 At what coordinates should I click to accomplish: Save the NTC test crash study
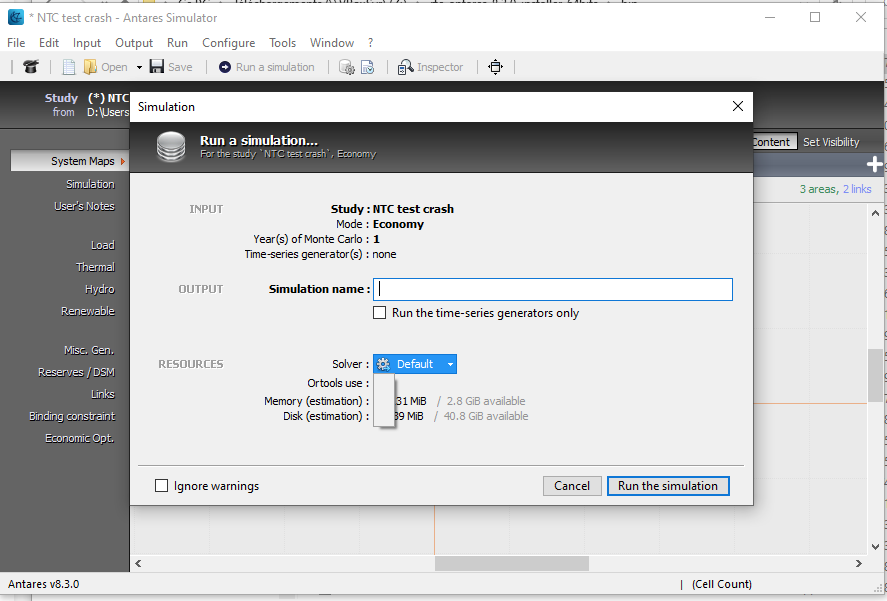point(170,66)
